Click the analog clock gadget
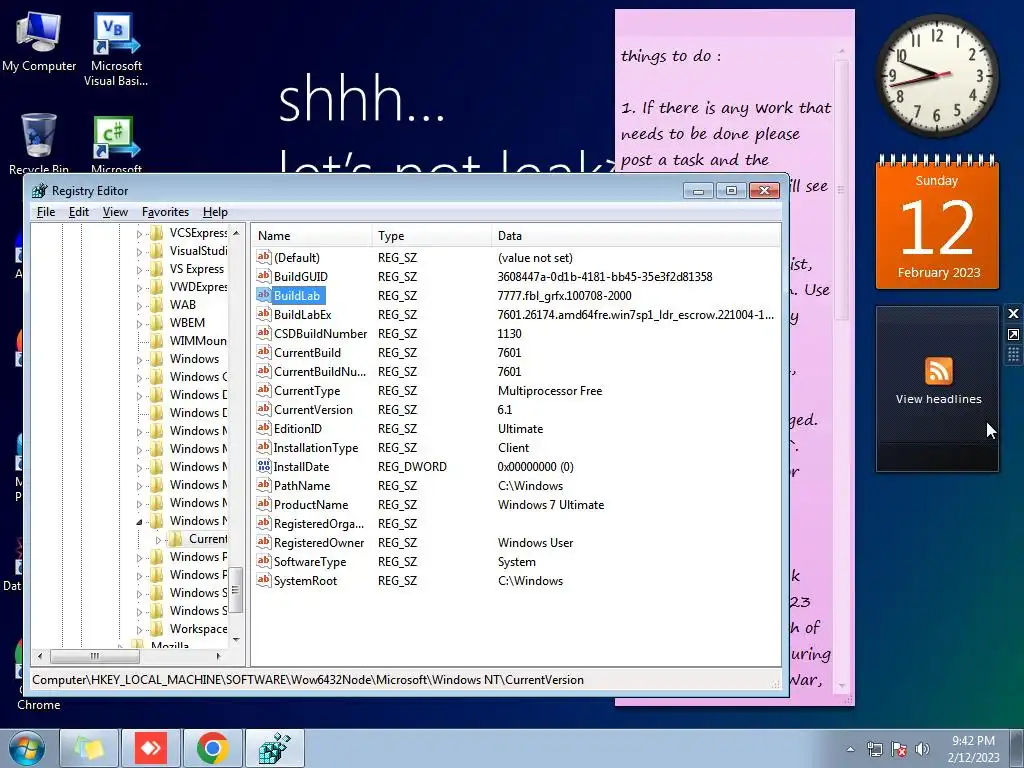The height and width of the screenshot is (768, 1024). tap(937, 76)
